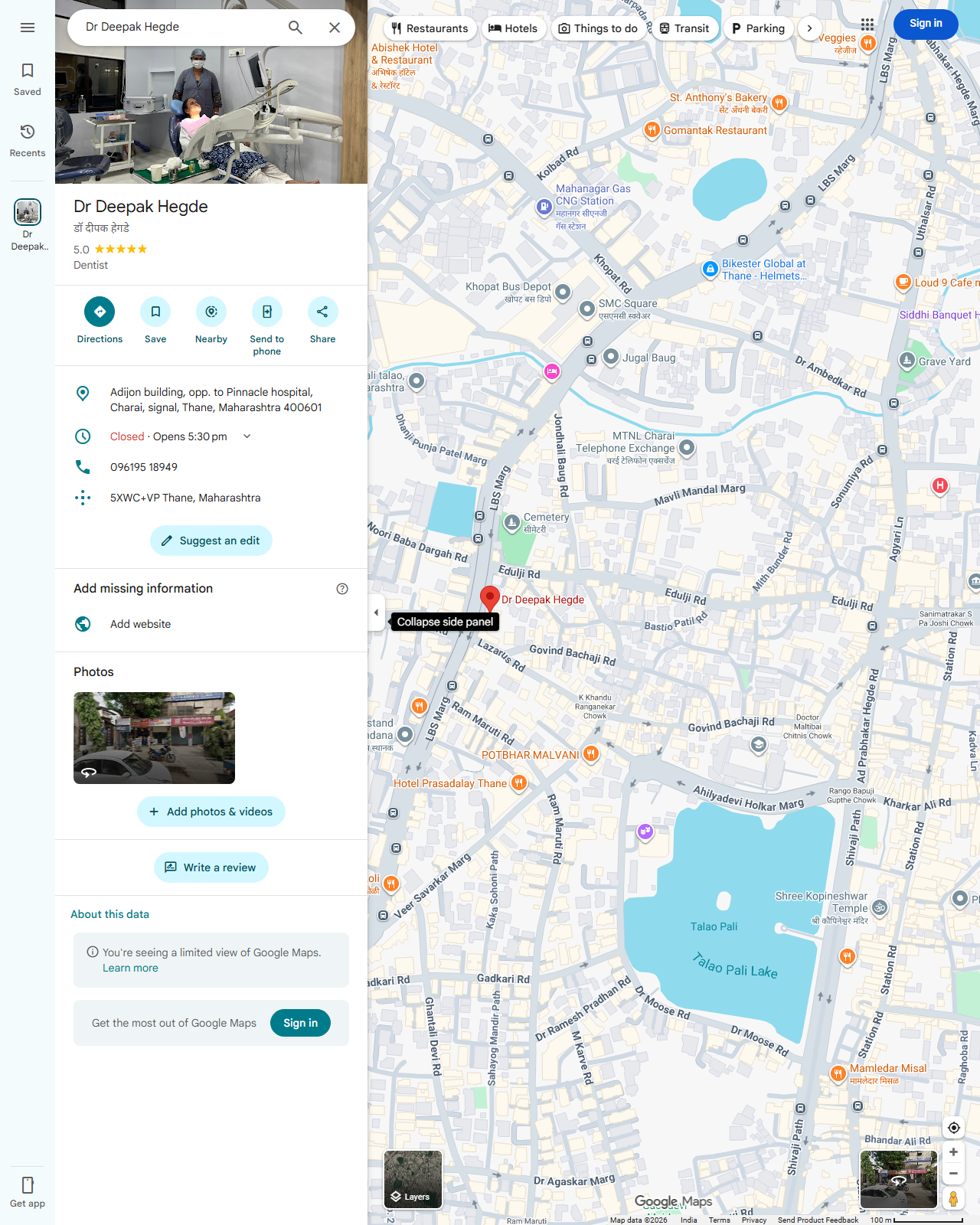This screenshot has width=980, height=1225.
Task: Click the Mamledar Misal restaurant marker
Action: pyautogui.click(x=838, y=1074)
